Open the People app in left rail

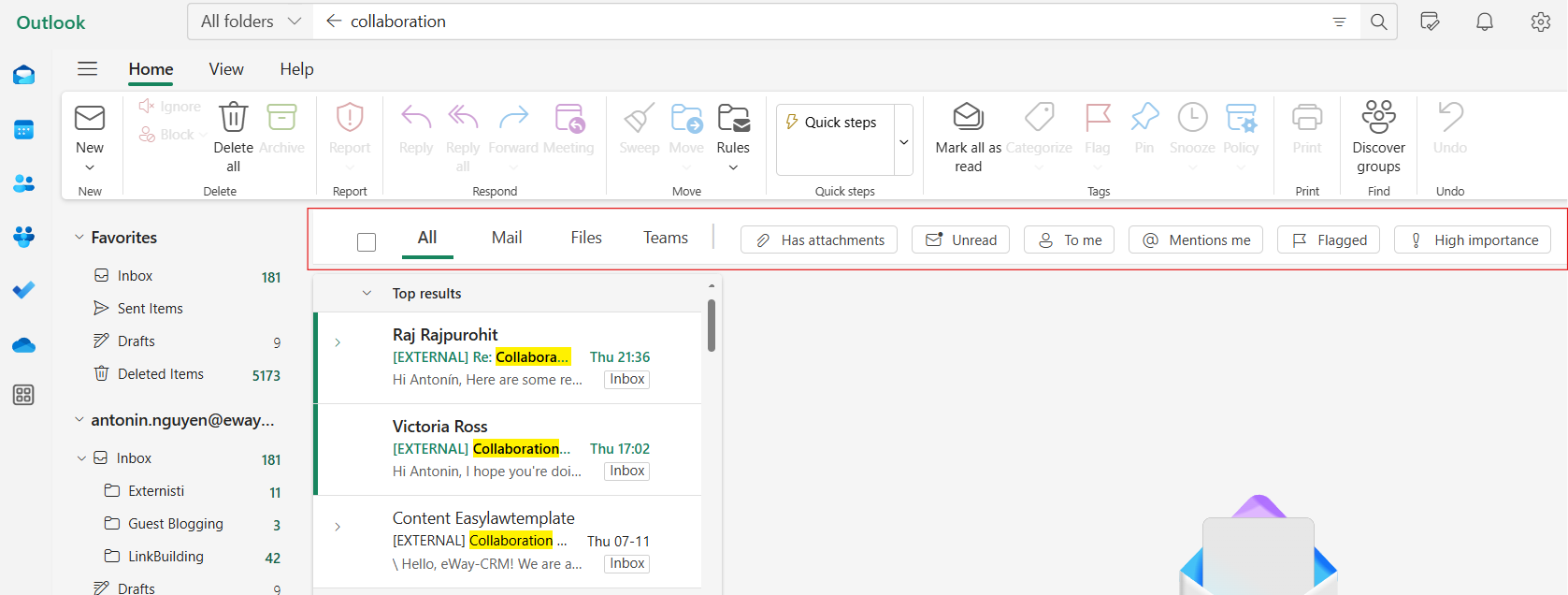pyautogui.click(x=24, y=183)
